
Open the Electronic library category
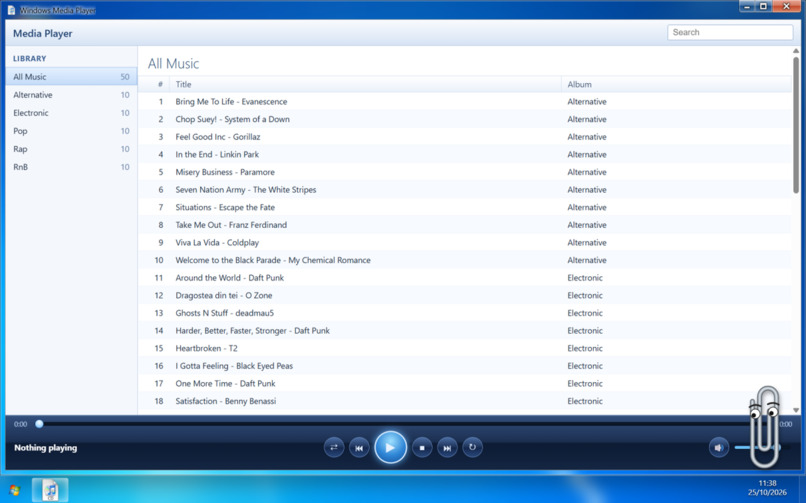pos(71,113)
